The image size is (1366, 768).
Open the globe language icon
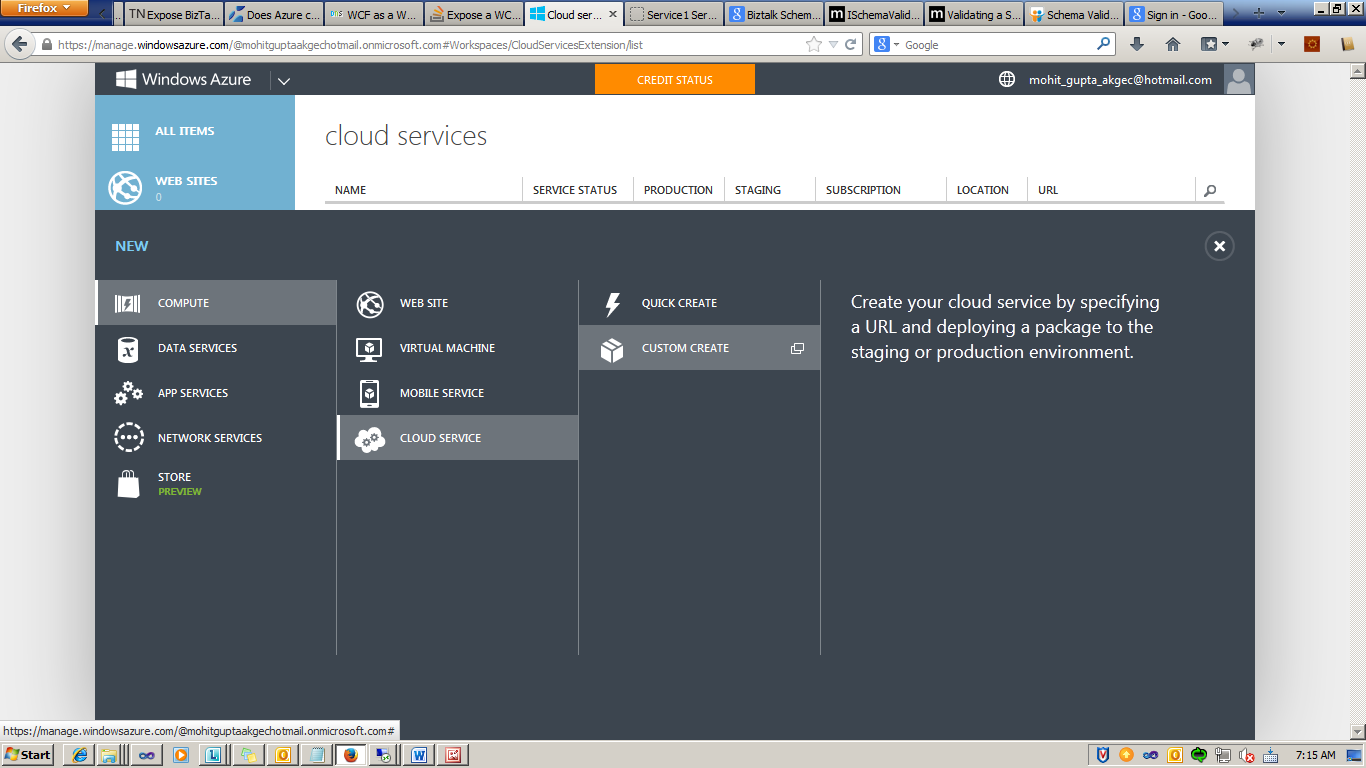coord(1007,80)
